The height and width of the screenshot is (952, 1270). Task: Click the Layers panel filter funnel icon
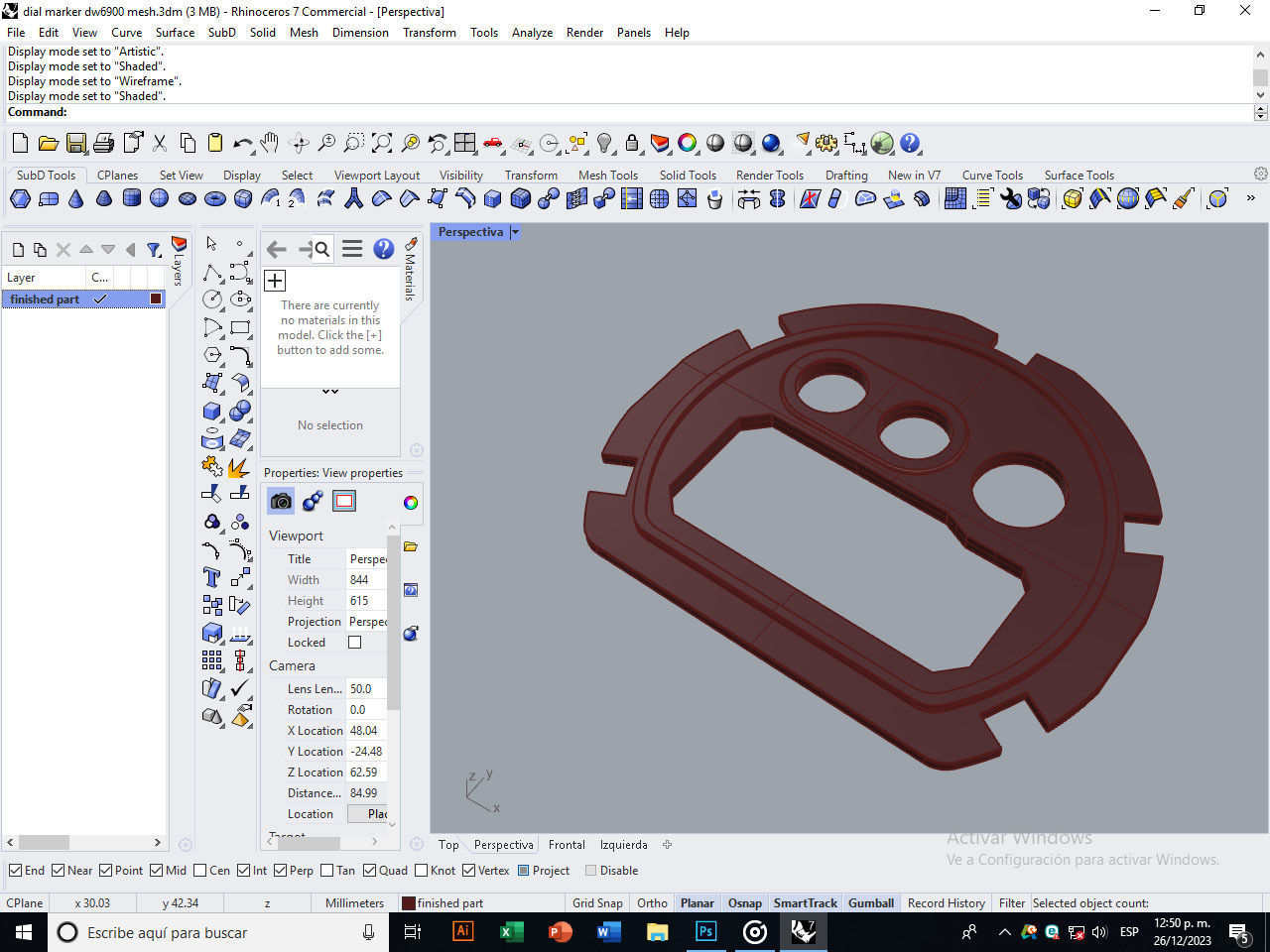coord(154,249)
